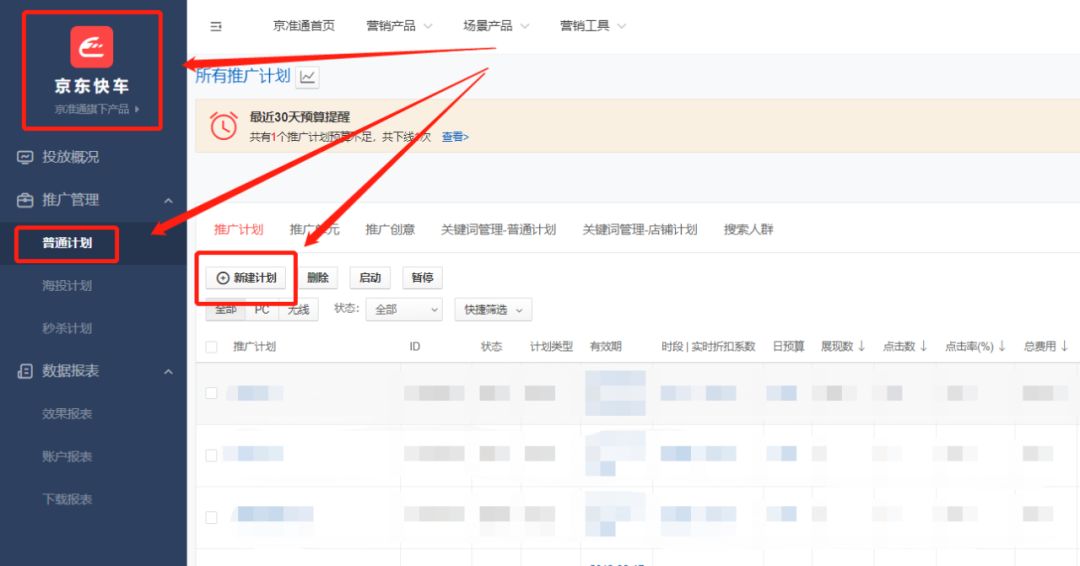This screenshot has height=566, width=1080.
Task: Expand 京准通旗下产品 arrow
Action: coord(137,109)
